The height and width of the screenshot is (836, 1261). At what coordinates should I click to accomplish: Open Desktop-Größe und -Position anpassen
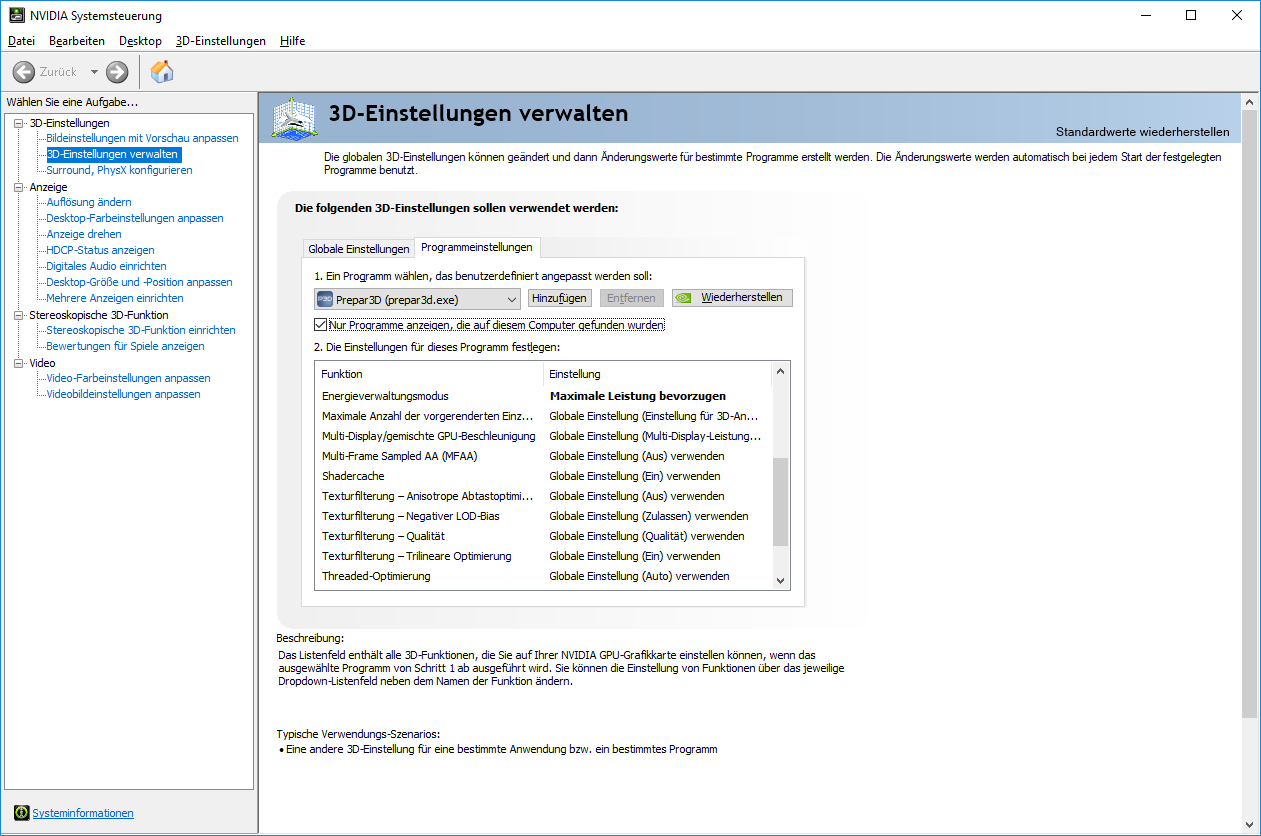pos(140,282)
